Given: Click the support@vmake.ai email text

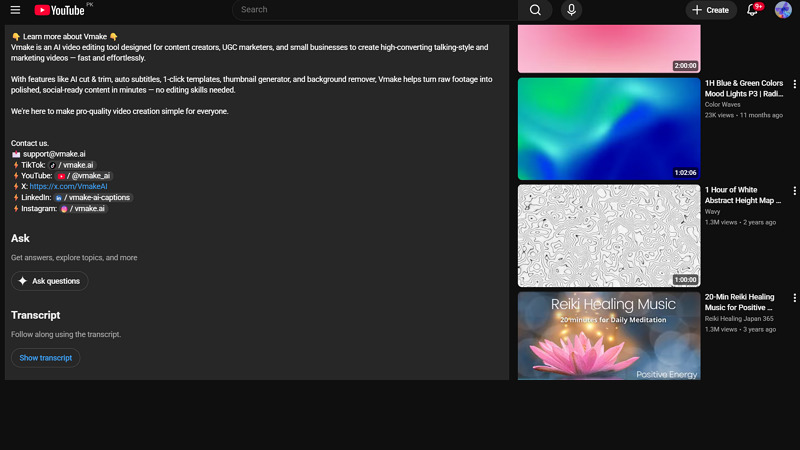Looking at the screenshot, I should [x=54, y=154].
